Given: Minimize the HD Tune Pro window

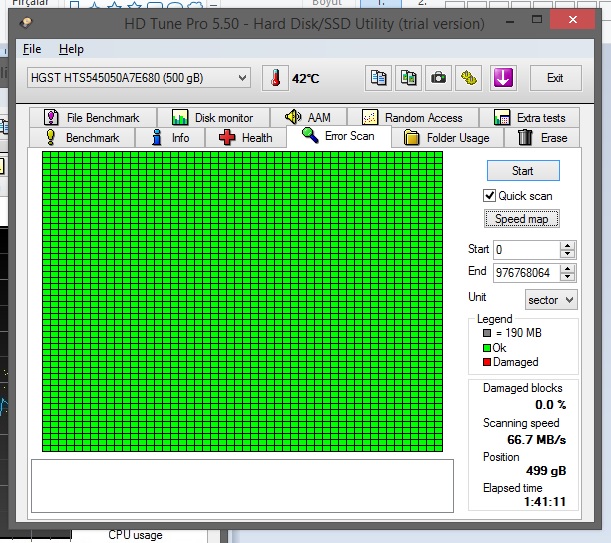Looking at the screenshot, I should 510,21.
